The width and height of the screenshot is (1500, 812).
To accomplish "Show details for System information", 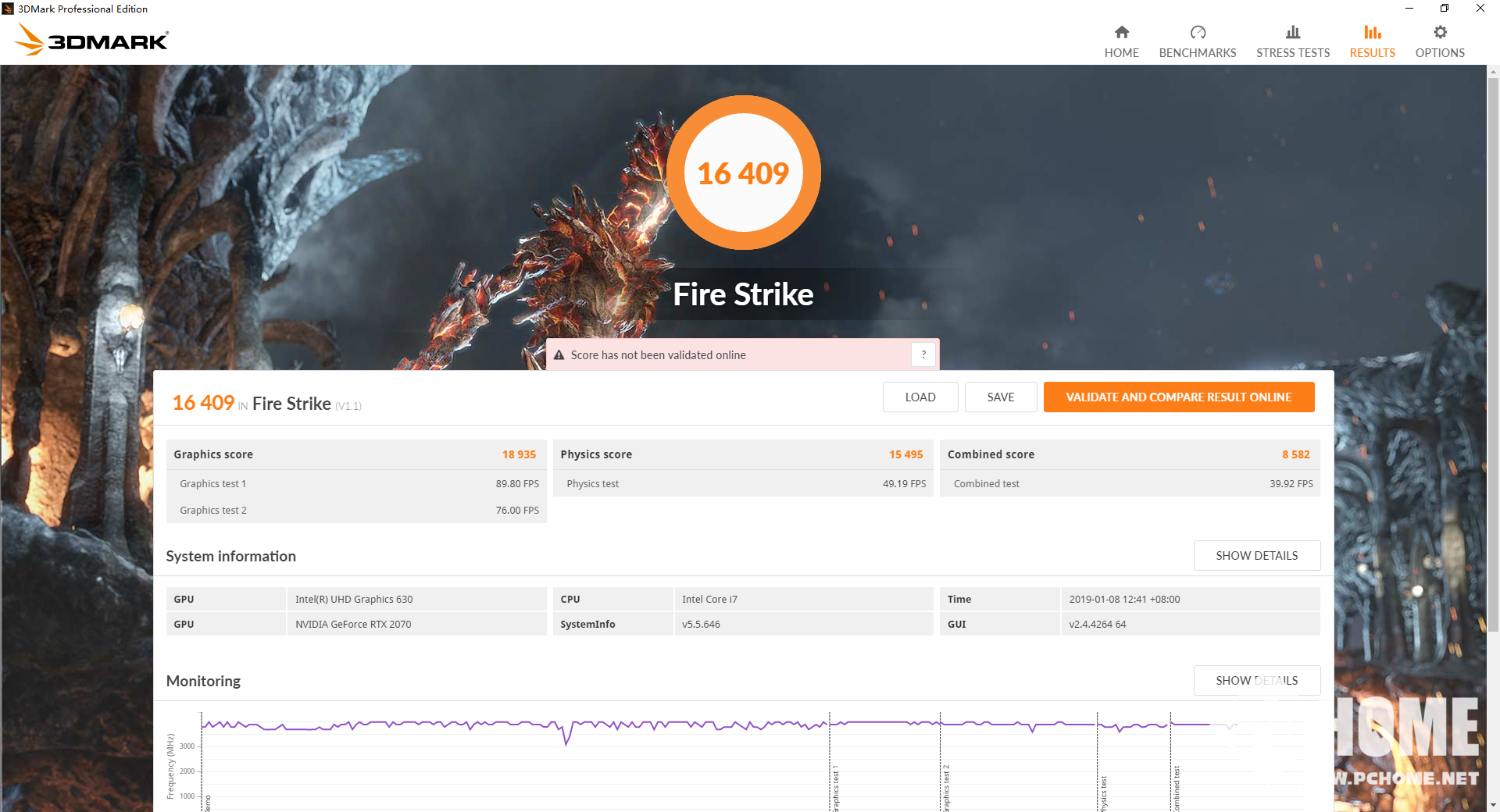I will tap(1257, 555).
